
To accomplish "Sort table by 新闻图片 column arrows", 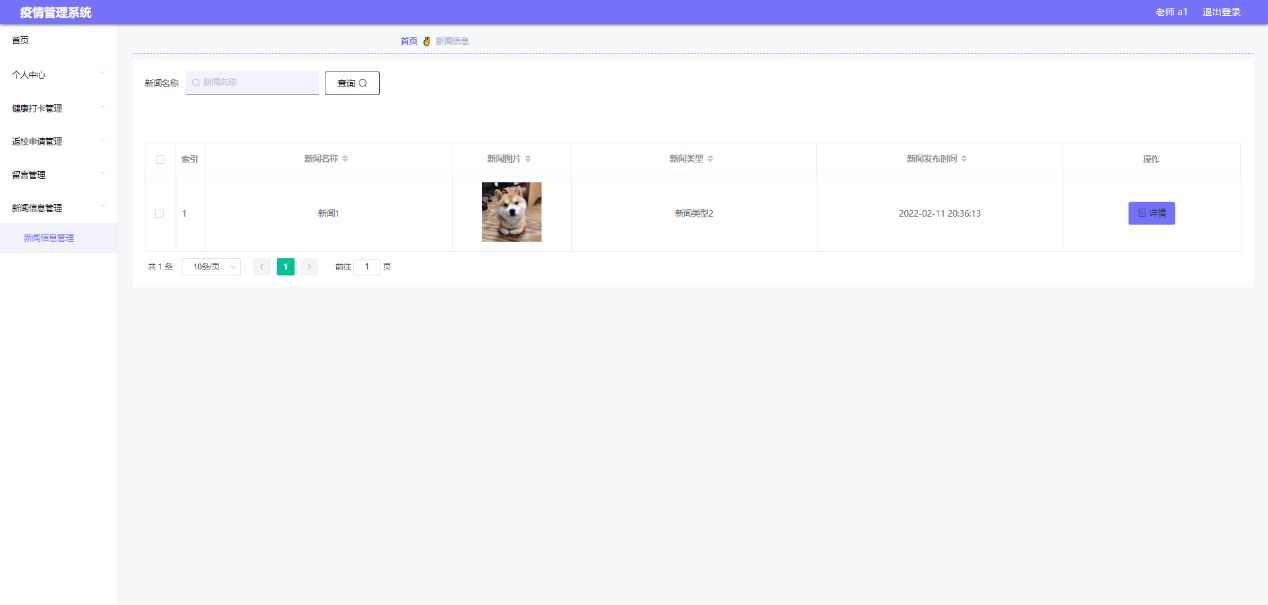I will pos(528,159).
